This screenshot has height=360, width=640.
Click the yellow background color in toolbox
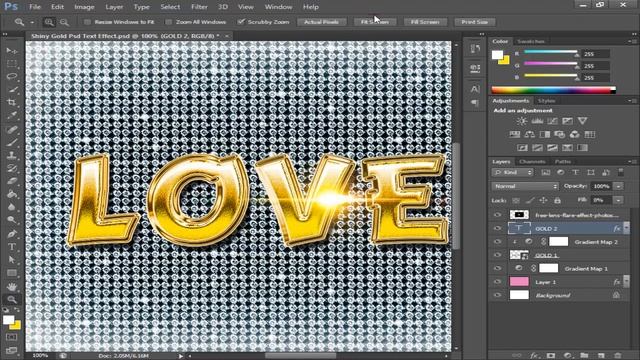[x=16, y=325]
